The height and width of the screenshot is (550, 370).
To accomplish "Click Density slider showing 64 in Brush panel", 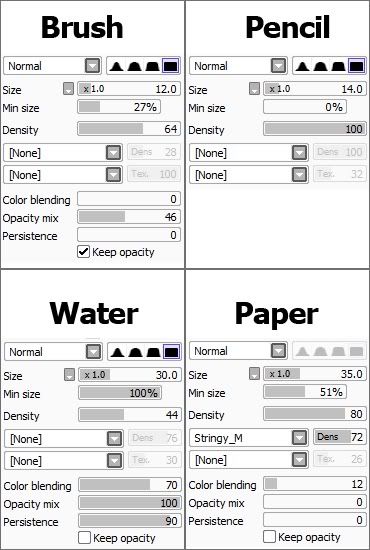I will click(129, 129).
